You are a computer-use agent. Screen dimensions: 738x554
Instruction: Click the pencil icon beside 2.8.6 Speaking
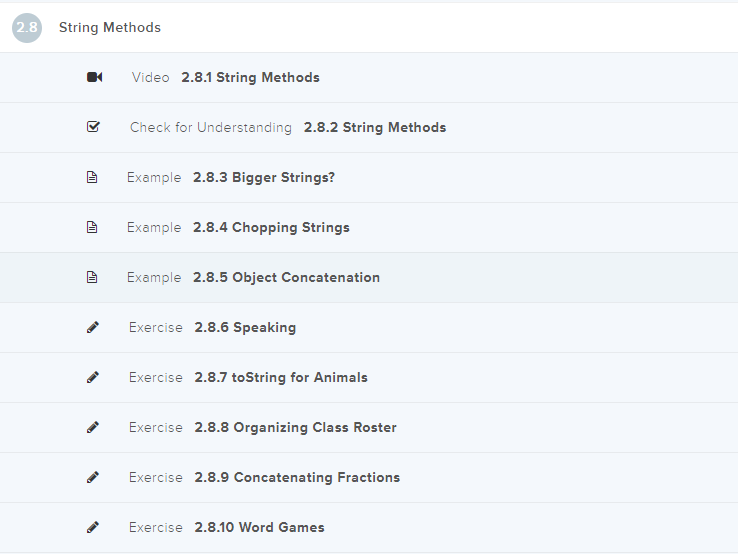tap(93, 328)
